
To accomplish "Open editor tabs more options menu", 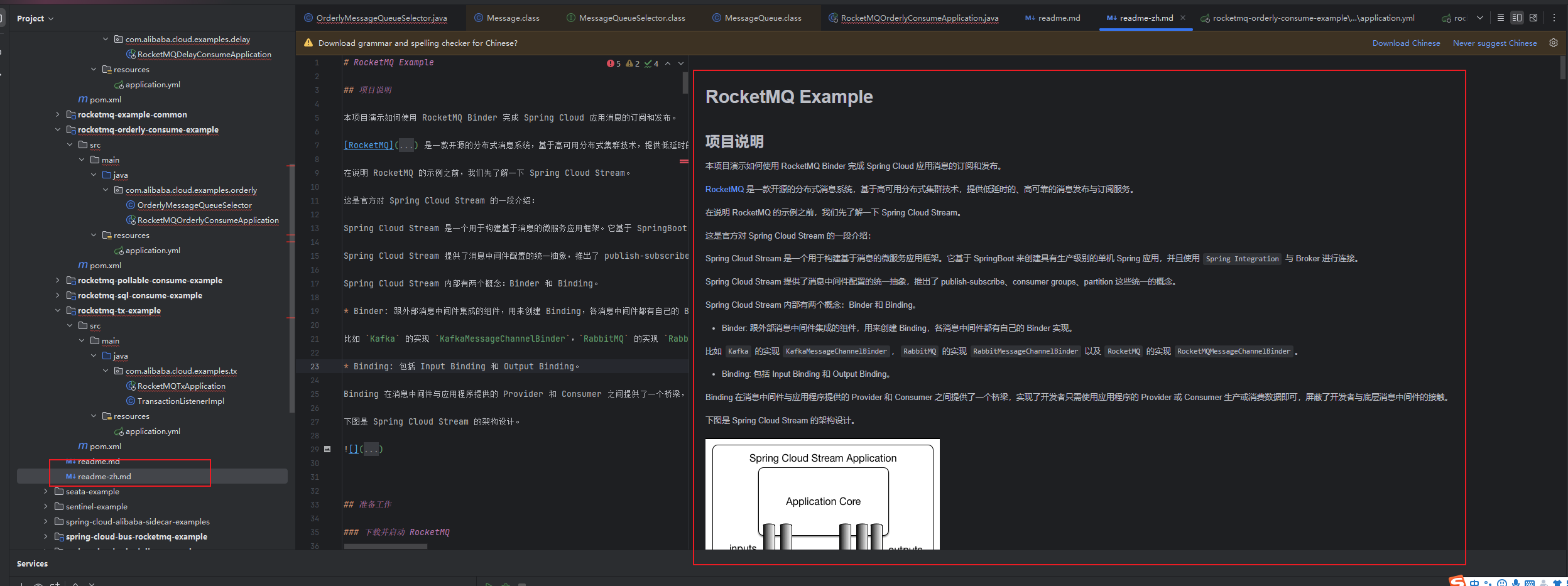I will point(1554,18).
